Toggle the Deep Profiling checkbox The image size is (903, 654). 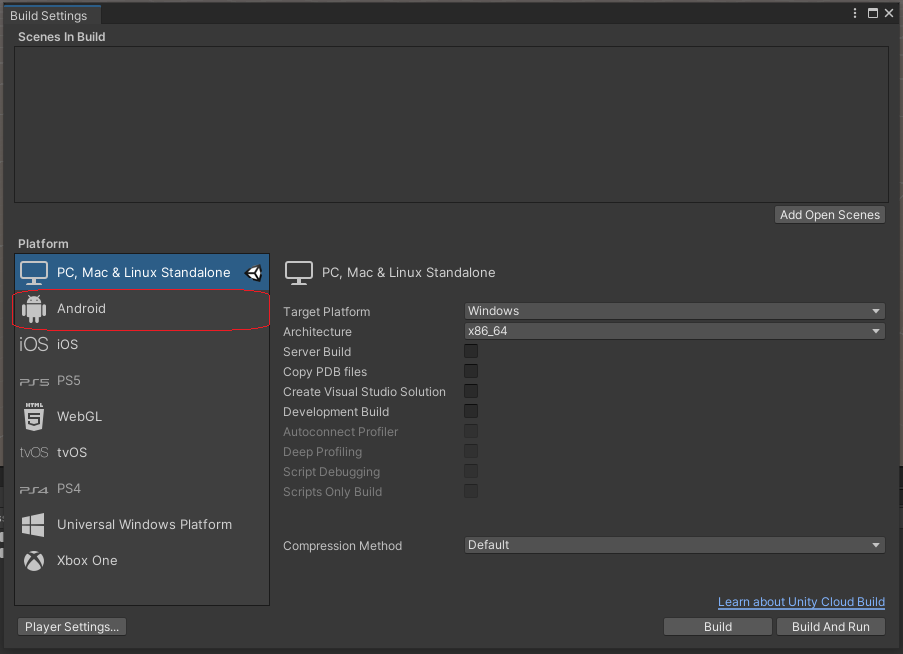pos(471,451)
